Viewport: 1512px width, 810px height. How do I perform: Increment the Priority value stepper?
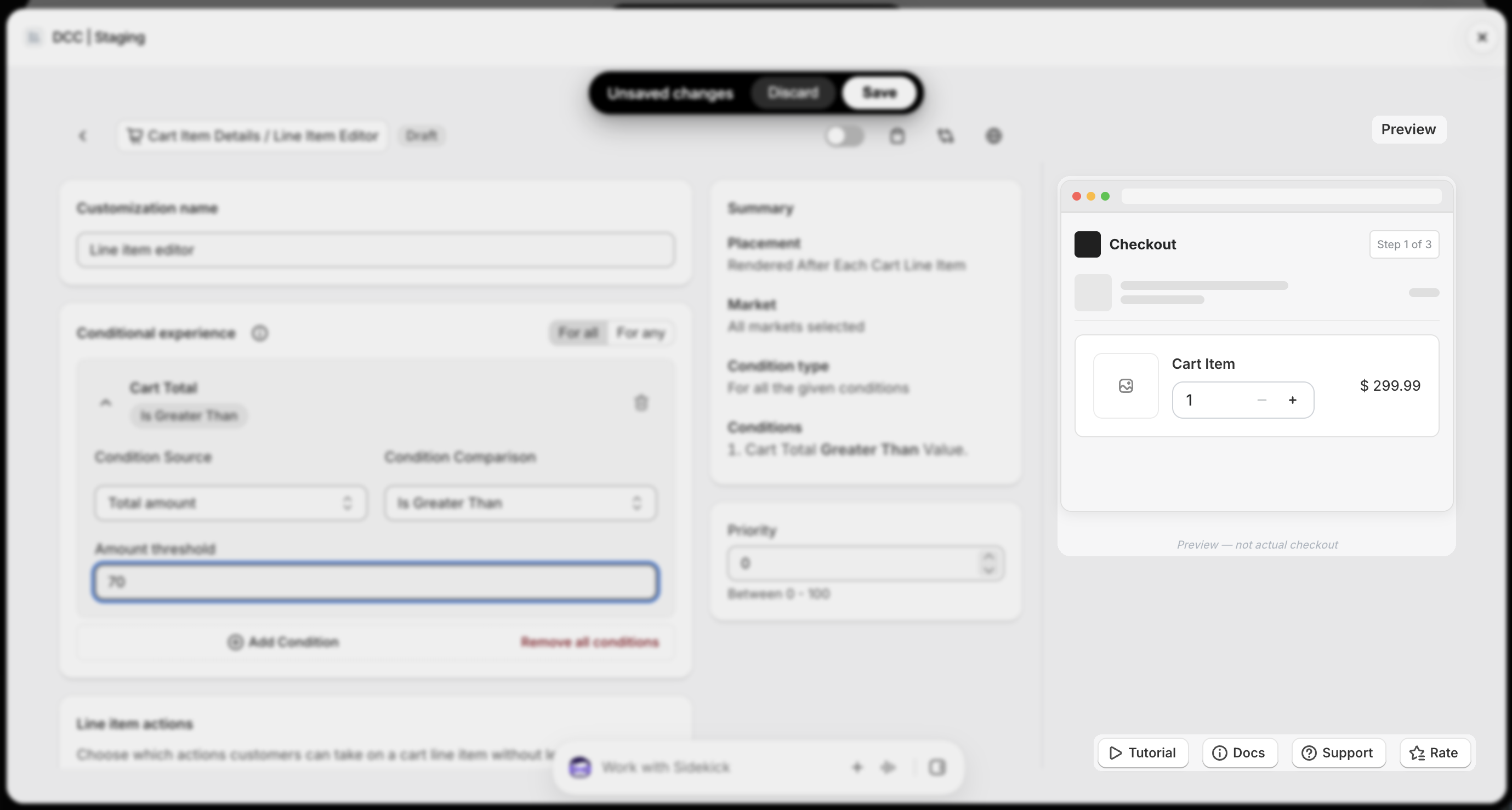988,556
